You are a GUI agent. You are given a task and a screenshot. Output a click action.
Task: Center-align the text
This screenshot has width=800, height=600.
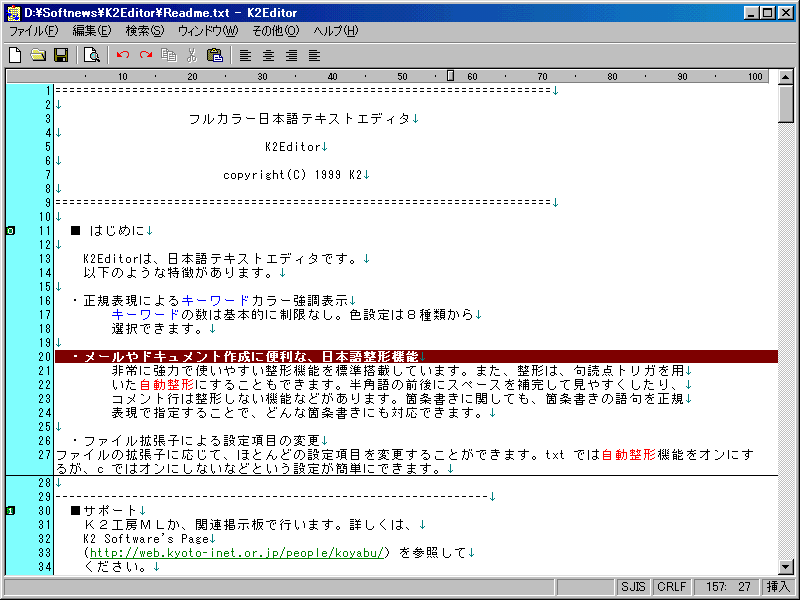[x=268, y=55]
